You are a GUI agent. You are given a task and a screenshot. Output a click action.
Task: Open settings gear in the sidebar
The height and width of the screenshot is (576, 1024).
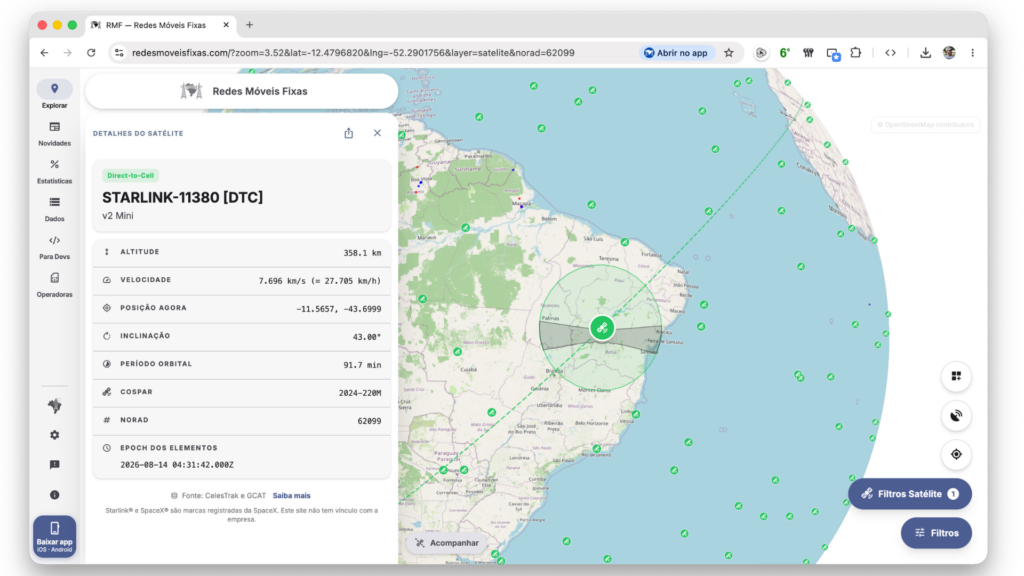[54, 435]
